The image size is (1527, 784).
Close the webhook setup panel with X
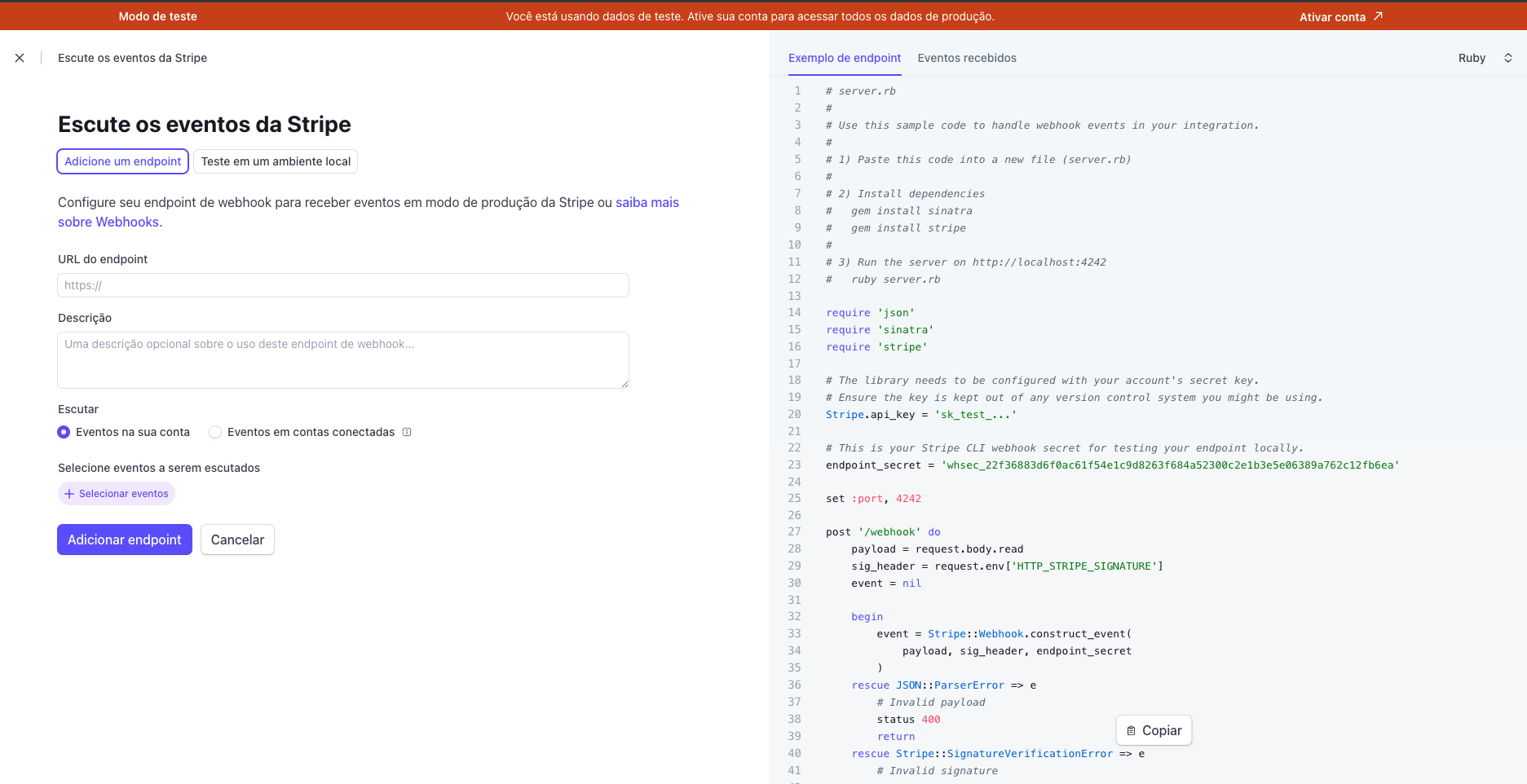tap(20, 58)
